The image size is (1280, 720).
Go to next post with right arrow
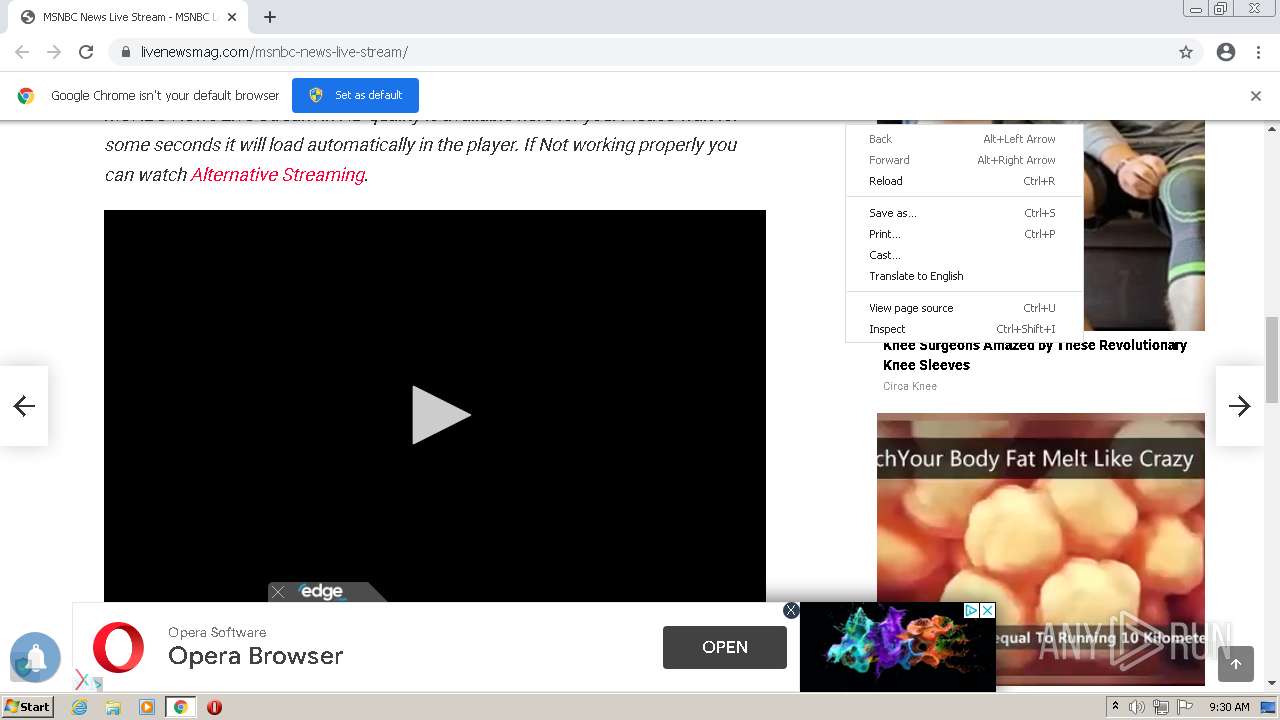[x=1240, y=405]
